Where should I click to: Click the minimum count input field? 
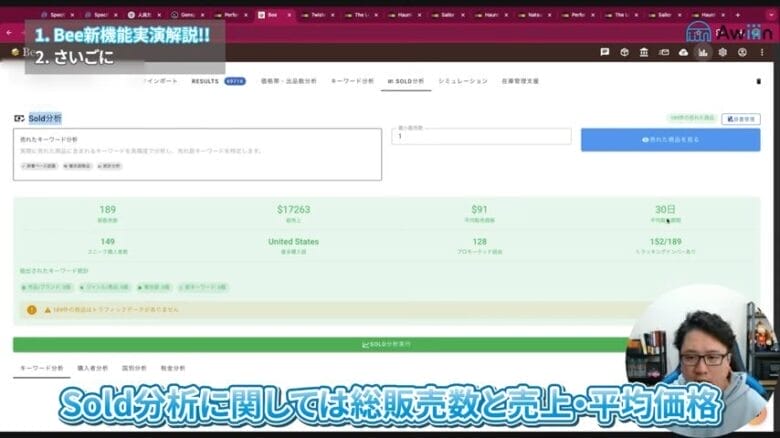(480, 137)
